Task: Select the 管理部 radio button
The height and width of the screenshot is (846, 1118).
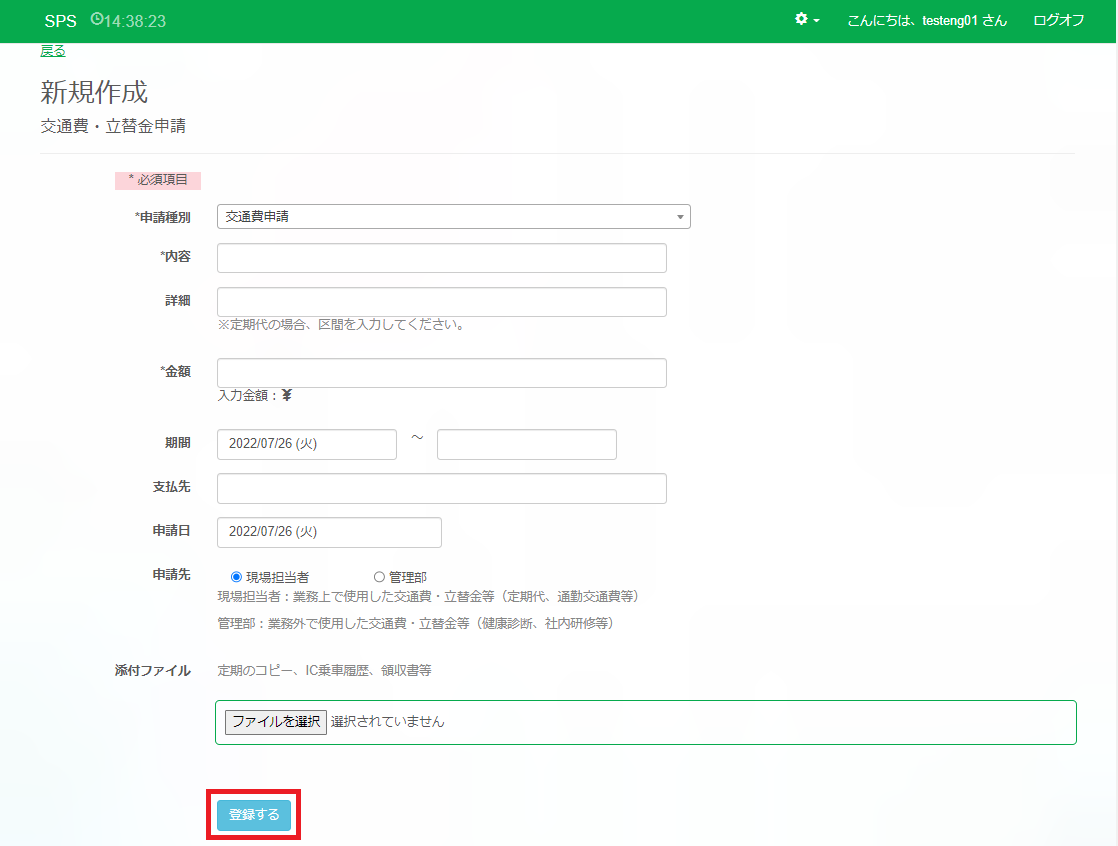Action: pyautogui.click(x=379, y=577)
